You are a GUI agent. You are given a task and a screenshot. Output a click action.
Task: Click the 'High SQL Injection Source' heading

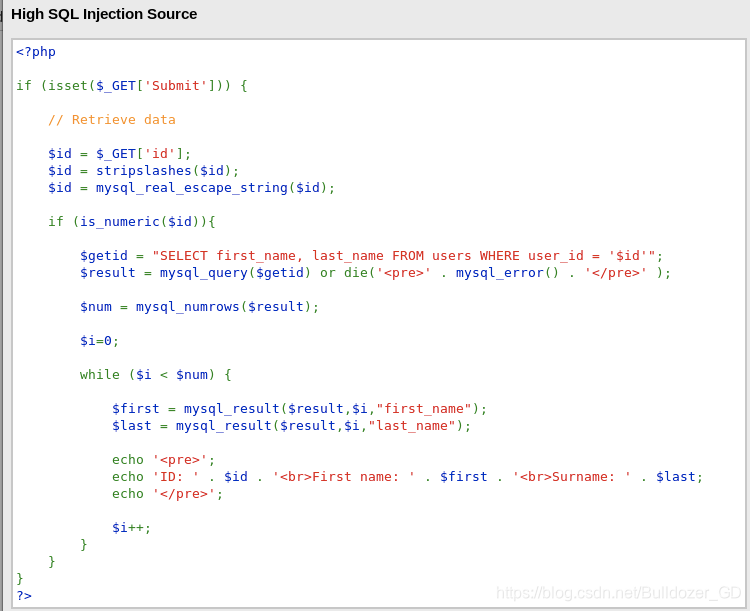coord(104,14)
